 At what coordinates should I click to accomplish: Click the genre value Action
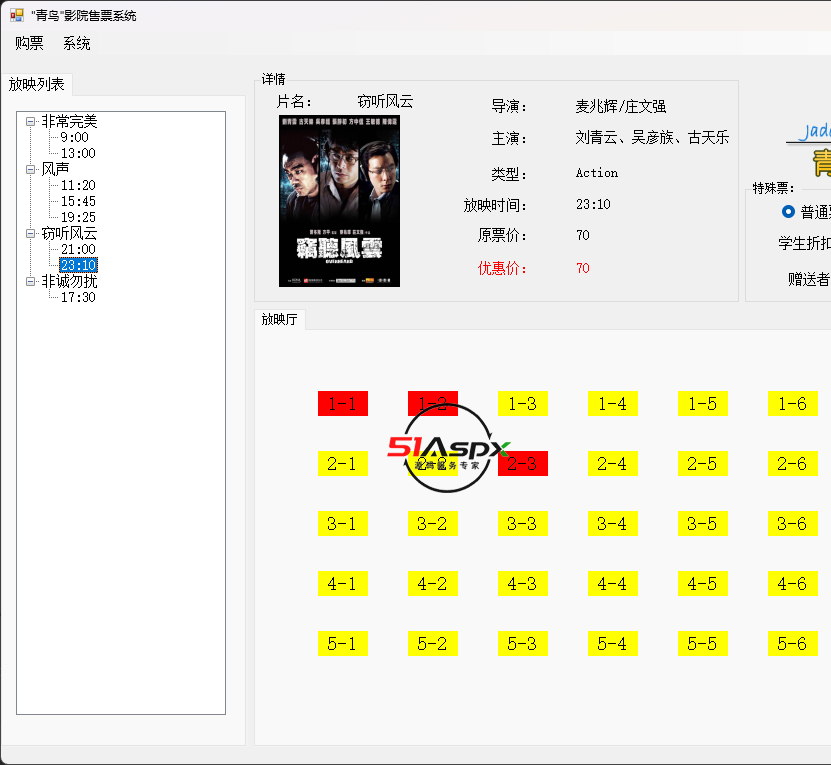(x=597, y=173)
